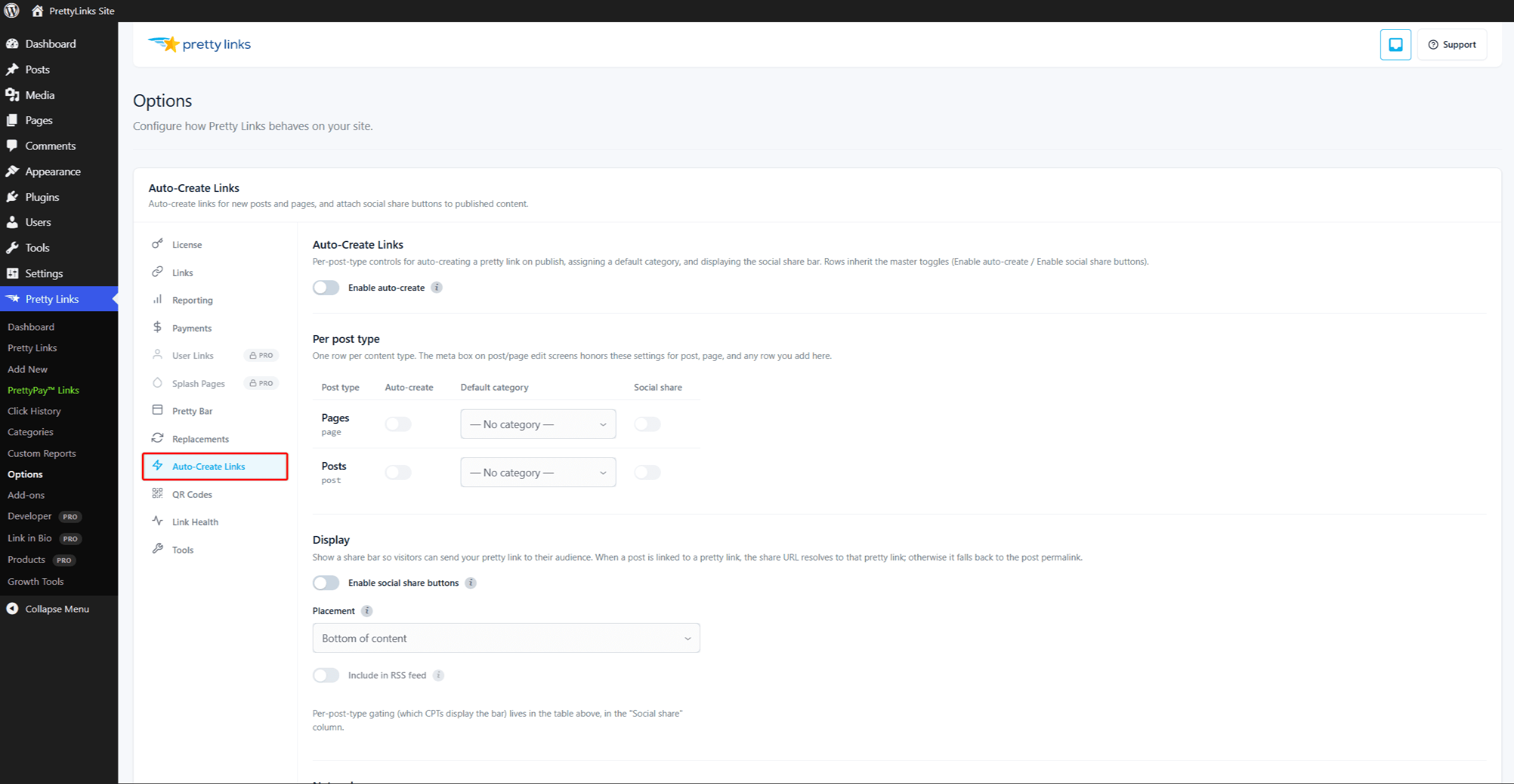Open Click History submenu item

coord(34,411)
